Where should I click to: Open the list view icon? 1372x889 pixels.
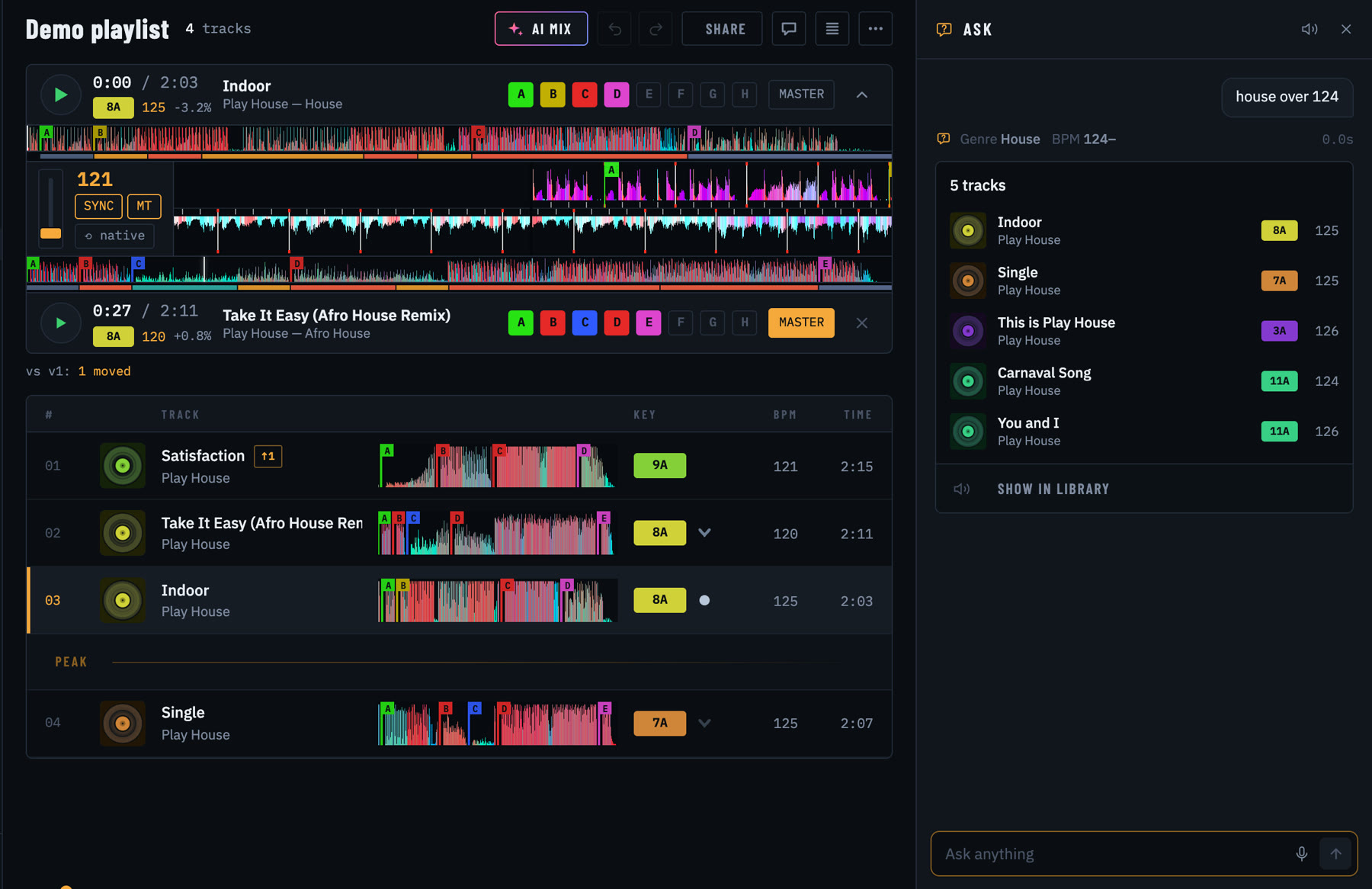tap(832, 29)
